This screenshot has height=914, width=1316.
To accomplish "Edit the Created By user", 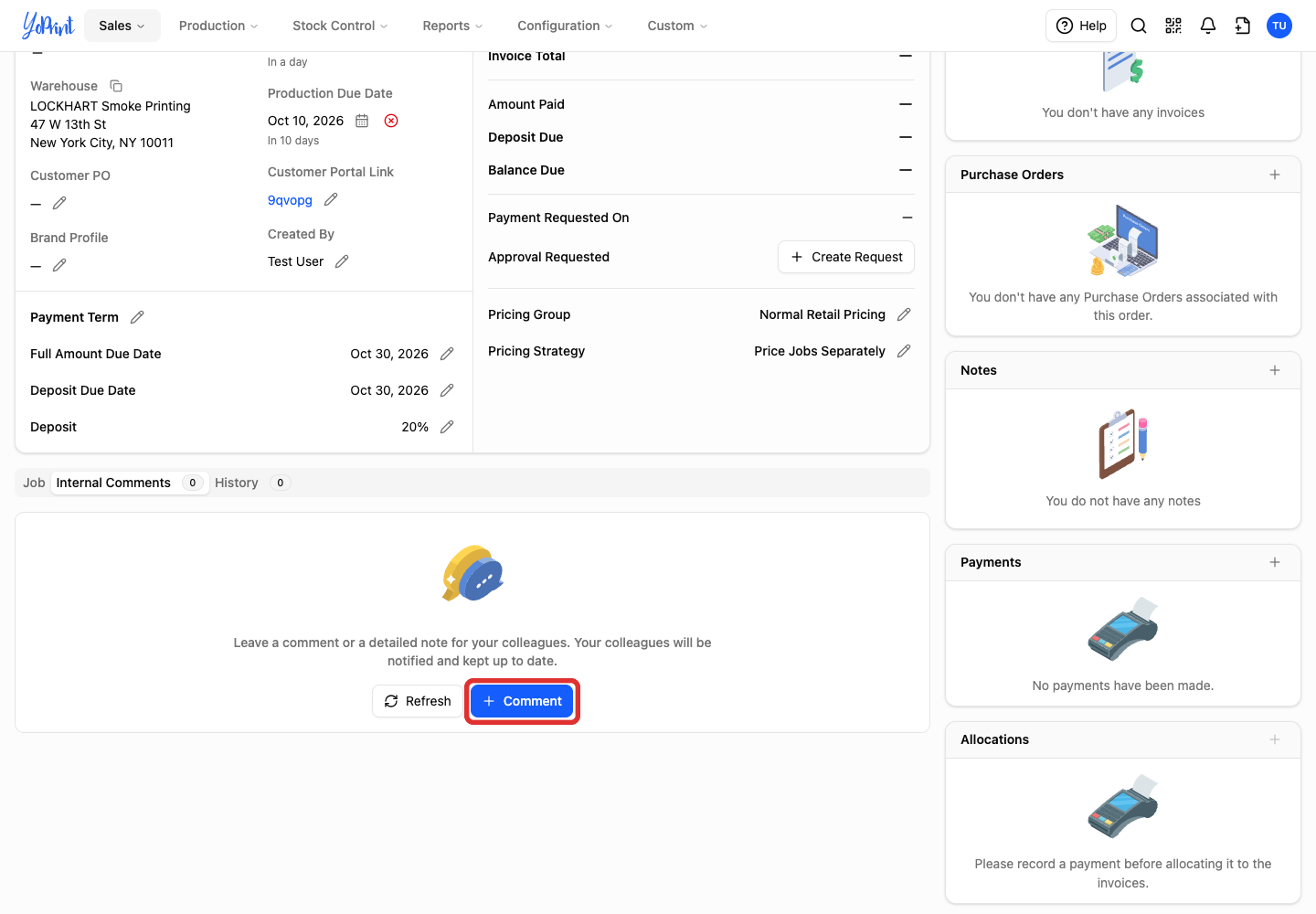I will (342, 261).
